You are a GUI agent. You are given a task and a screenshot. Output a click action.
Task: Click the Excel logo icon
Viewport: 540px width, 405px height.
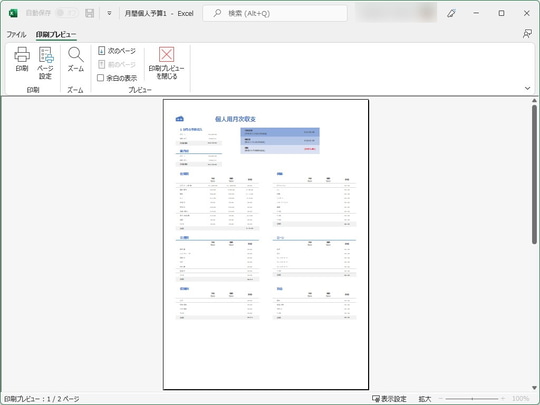point(13,13)
